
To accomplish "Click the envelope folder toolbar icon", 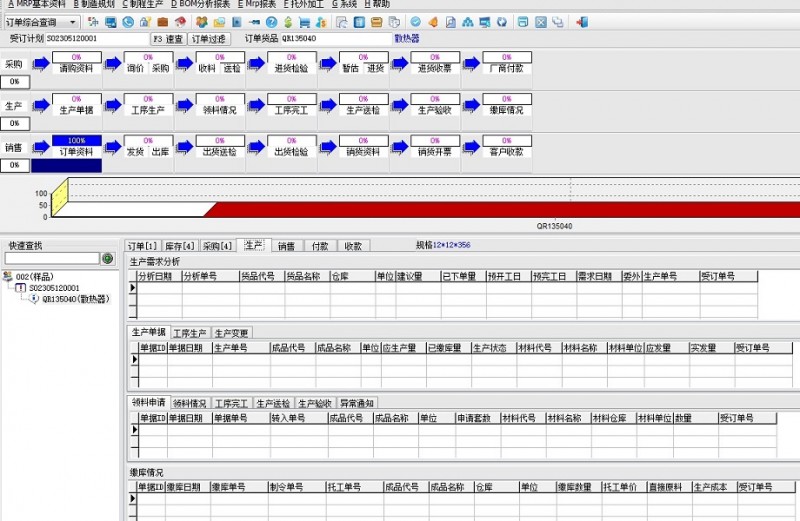I will coord(219,22).
